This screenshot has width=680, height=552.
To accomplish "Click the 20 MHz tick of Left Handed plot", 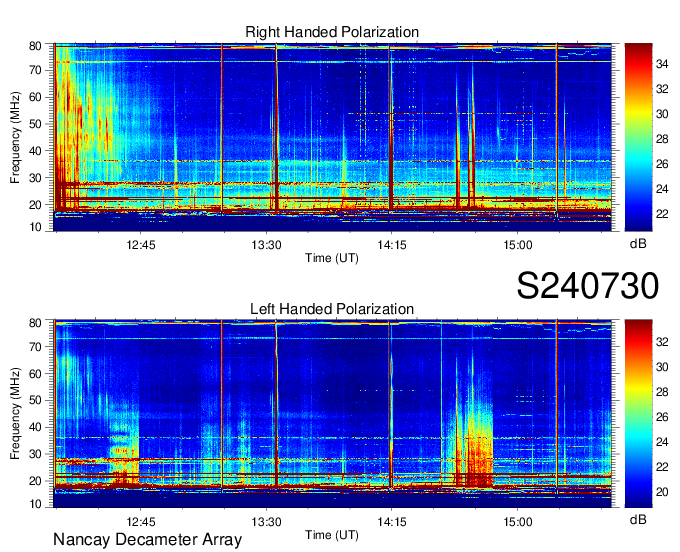I will [x=35, y=481].
